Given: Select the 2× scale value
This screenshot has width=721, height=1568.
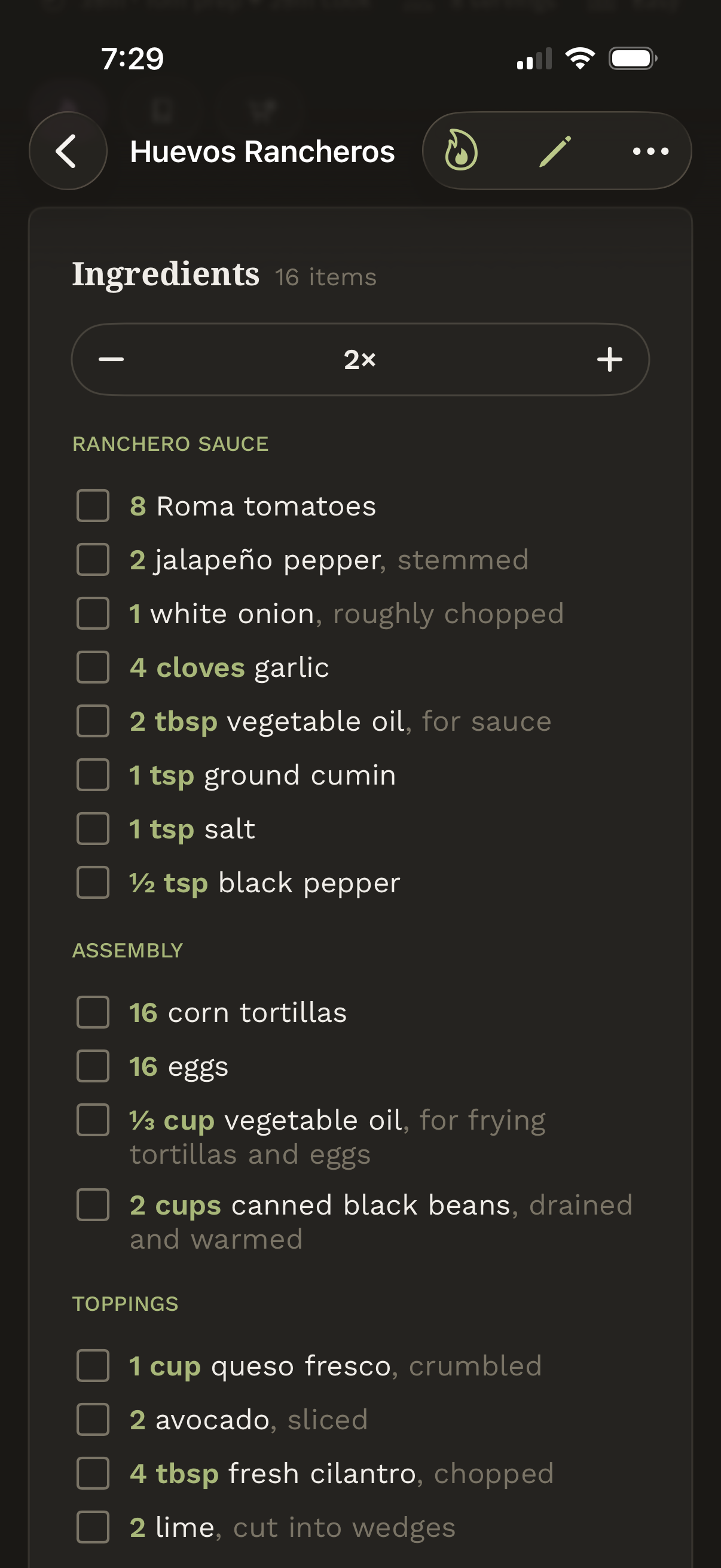Looking at the screenshot, I should 360,360.
